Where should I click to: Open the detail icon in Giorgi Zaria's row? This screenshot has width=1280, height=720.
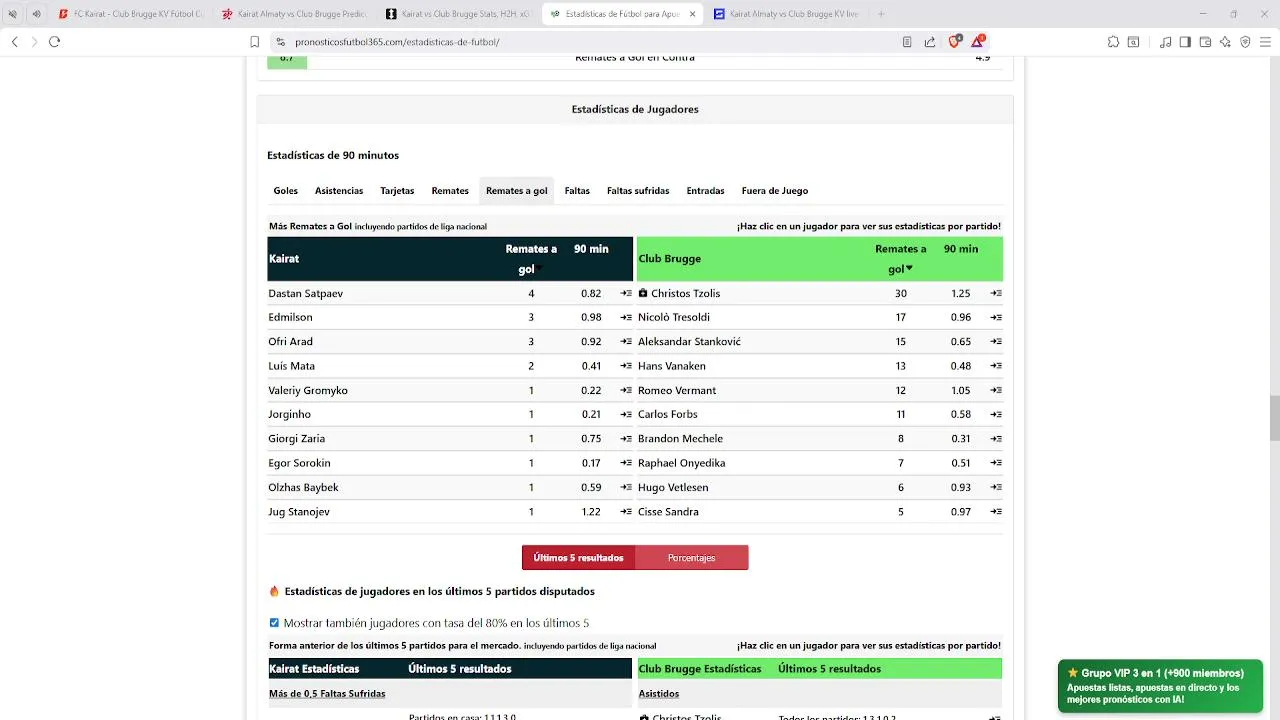(626, 439)
